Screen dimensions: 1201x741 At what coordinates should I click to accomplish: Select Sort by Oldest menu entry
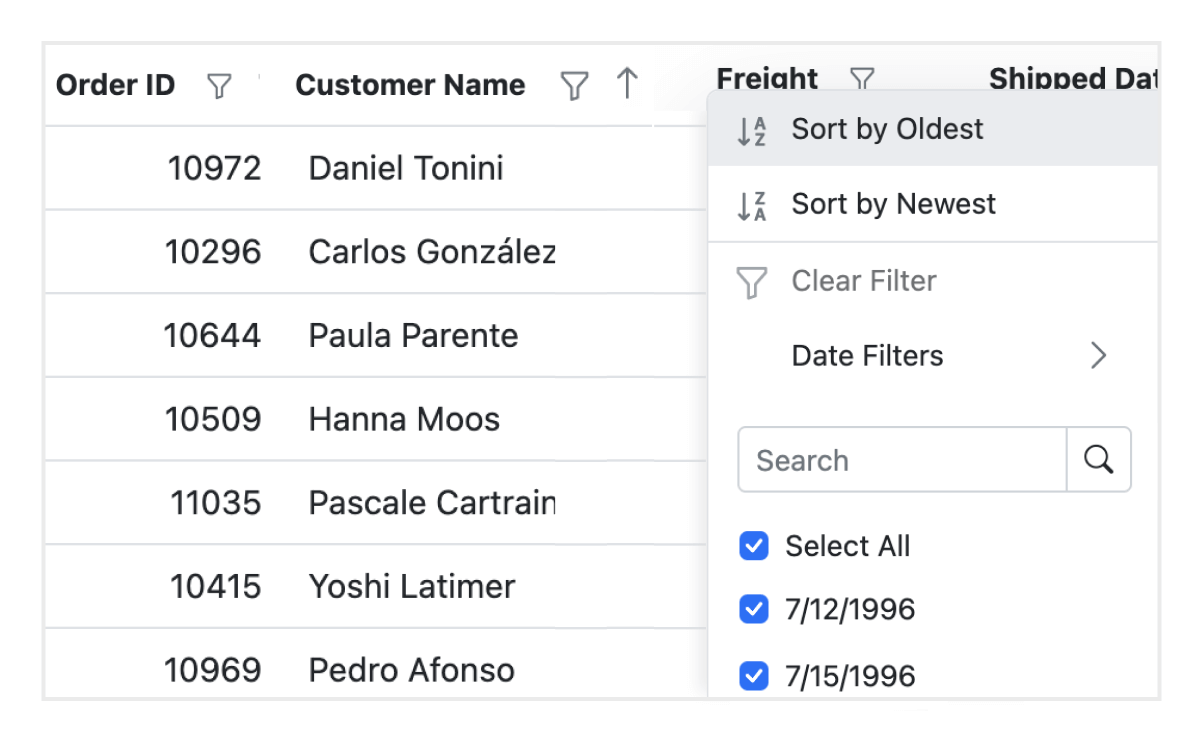coord(887,129)
